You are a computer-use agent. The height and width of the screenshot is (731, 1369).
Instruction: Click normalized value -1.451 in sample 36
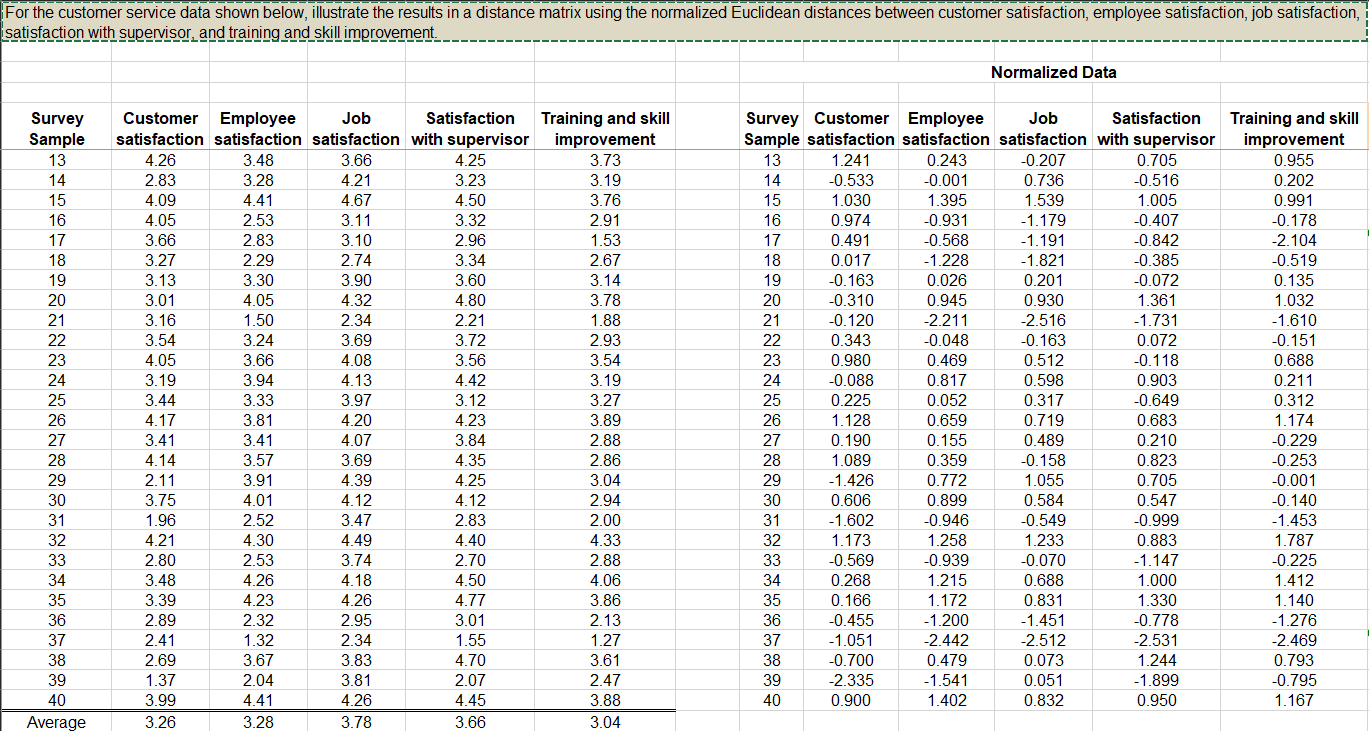point(1044,620)
